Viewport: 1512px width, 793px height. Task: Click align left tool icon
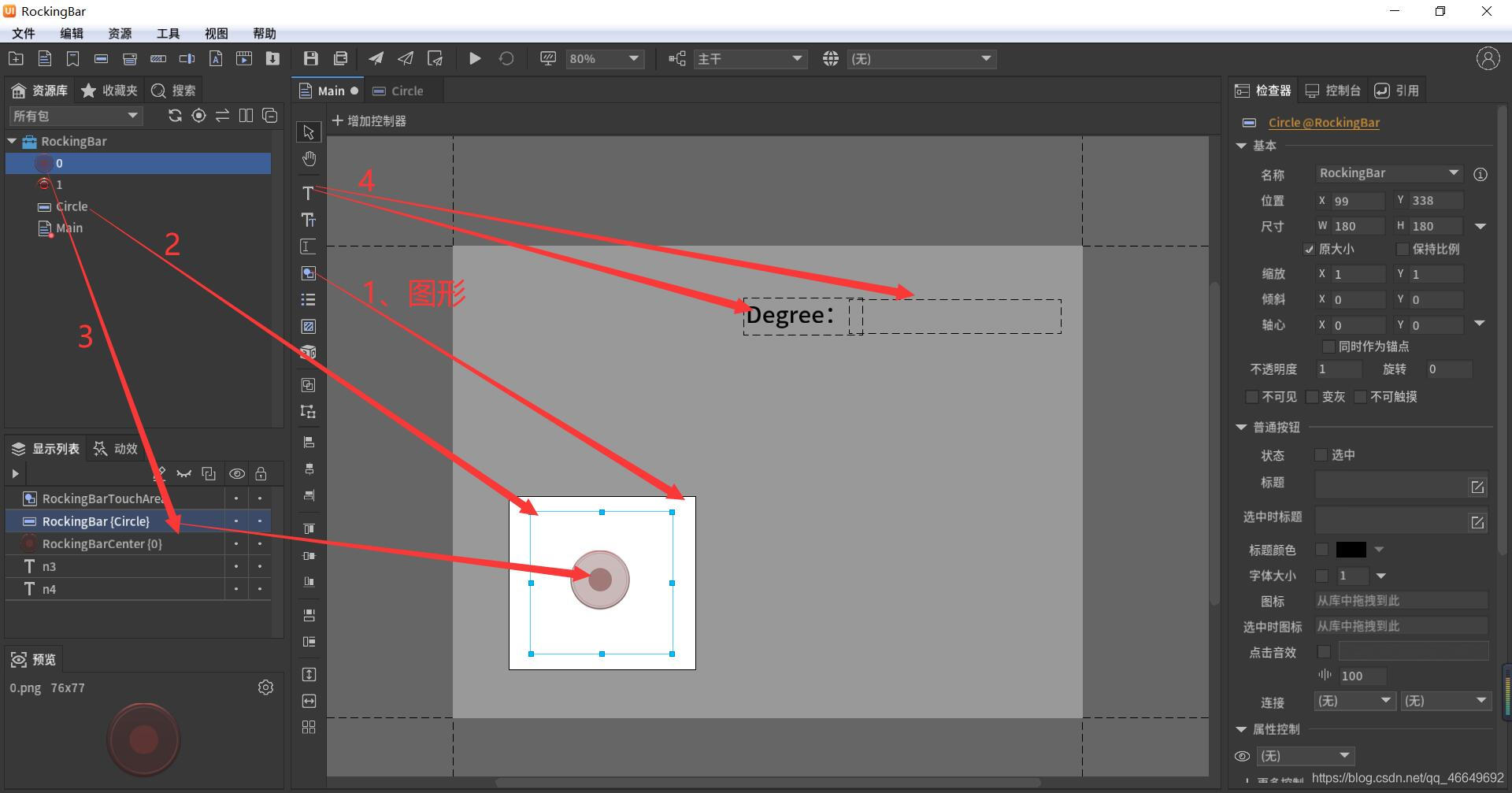pos(309,442)
